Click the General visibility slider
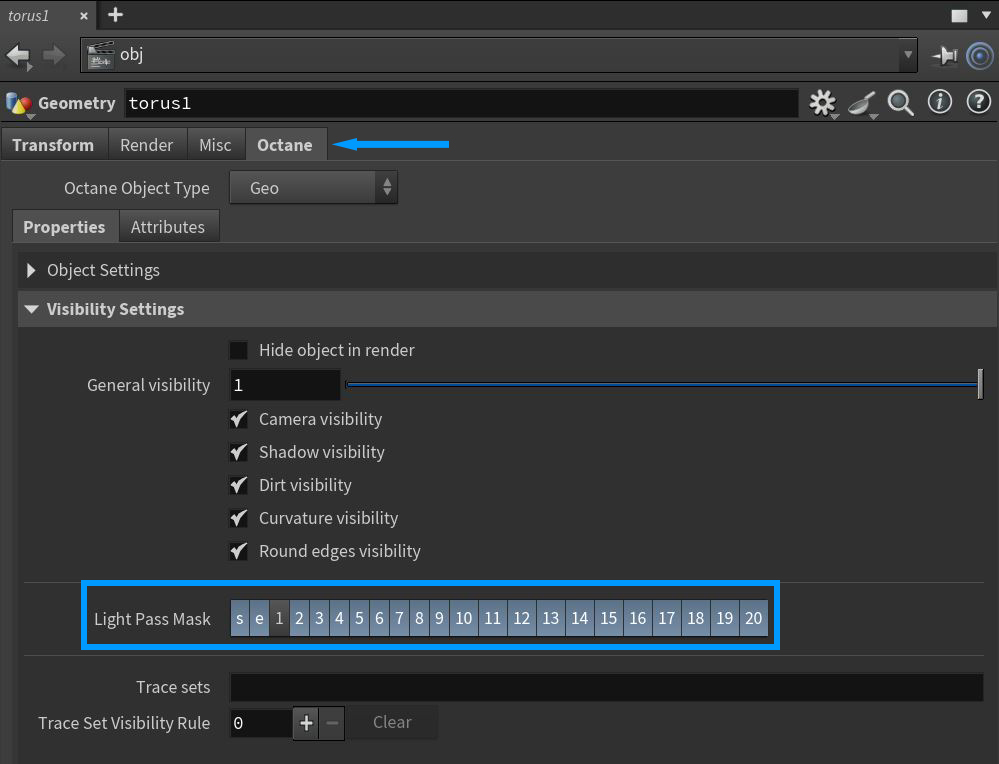The image size is (999, 764). point(662,384)
